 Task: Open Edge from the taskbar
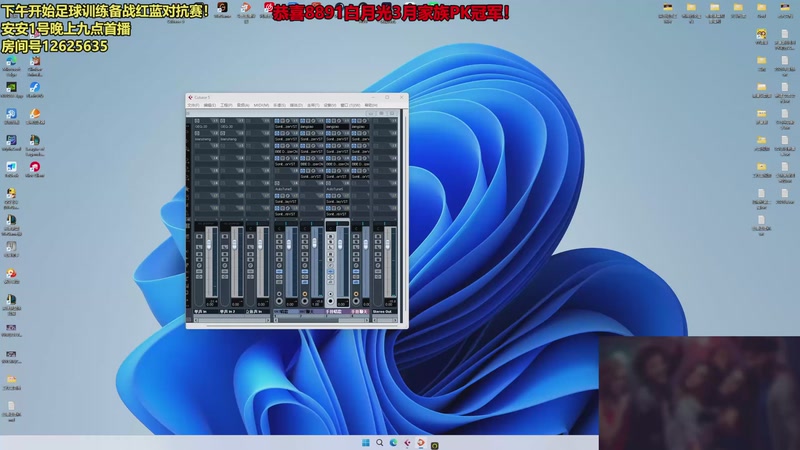point(393,442)
